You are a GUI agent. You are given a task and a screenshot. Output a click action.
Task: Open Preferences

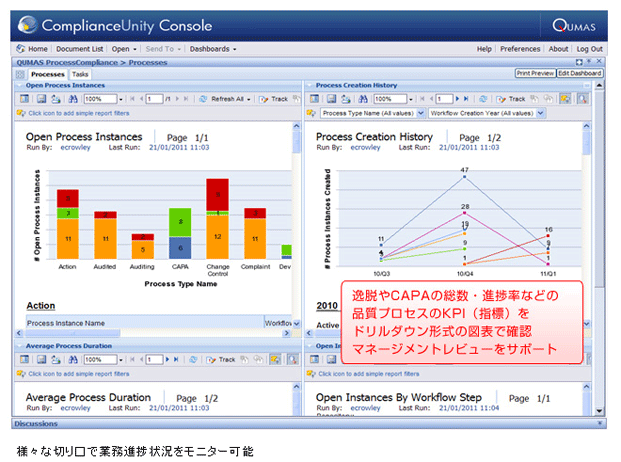click(x=520, y=49)
